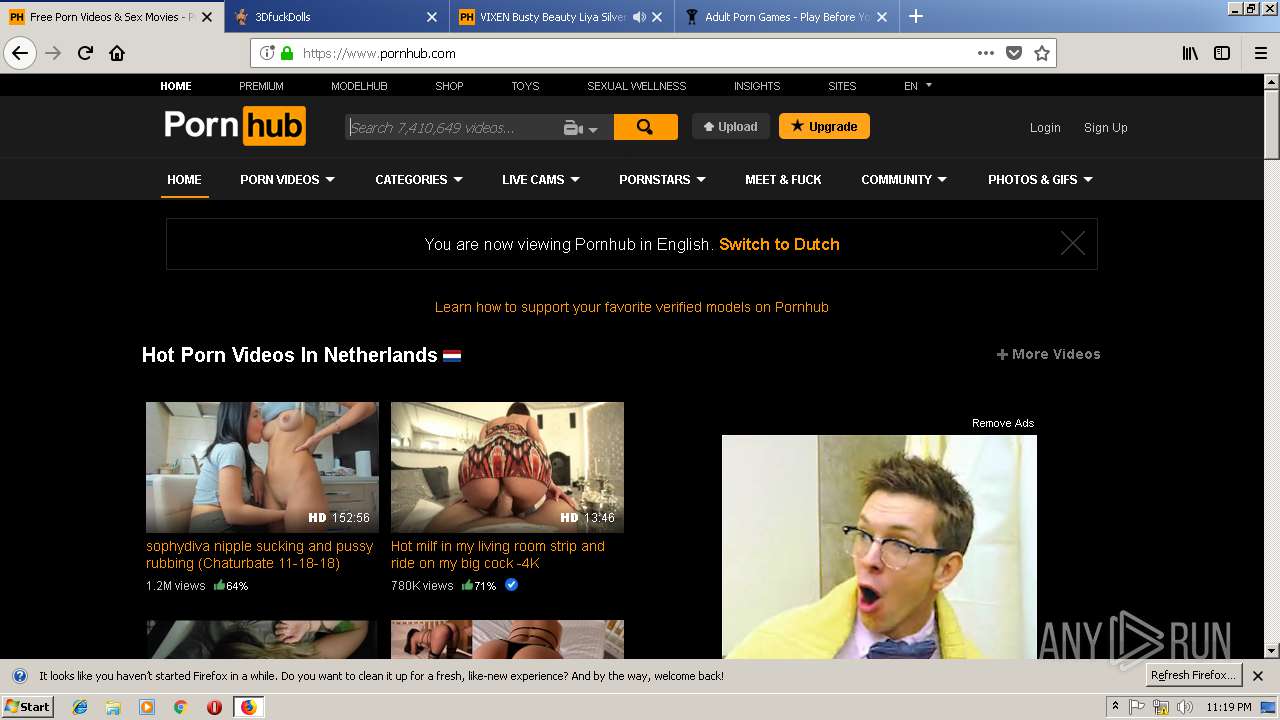Screen dimensions: 1280x720
Task: Launch Windows Media Player from taskbar
Action: [x=147, y=707]
